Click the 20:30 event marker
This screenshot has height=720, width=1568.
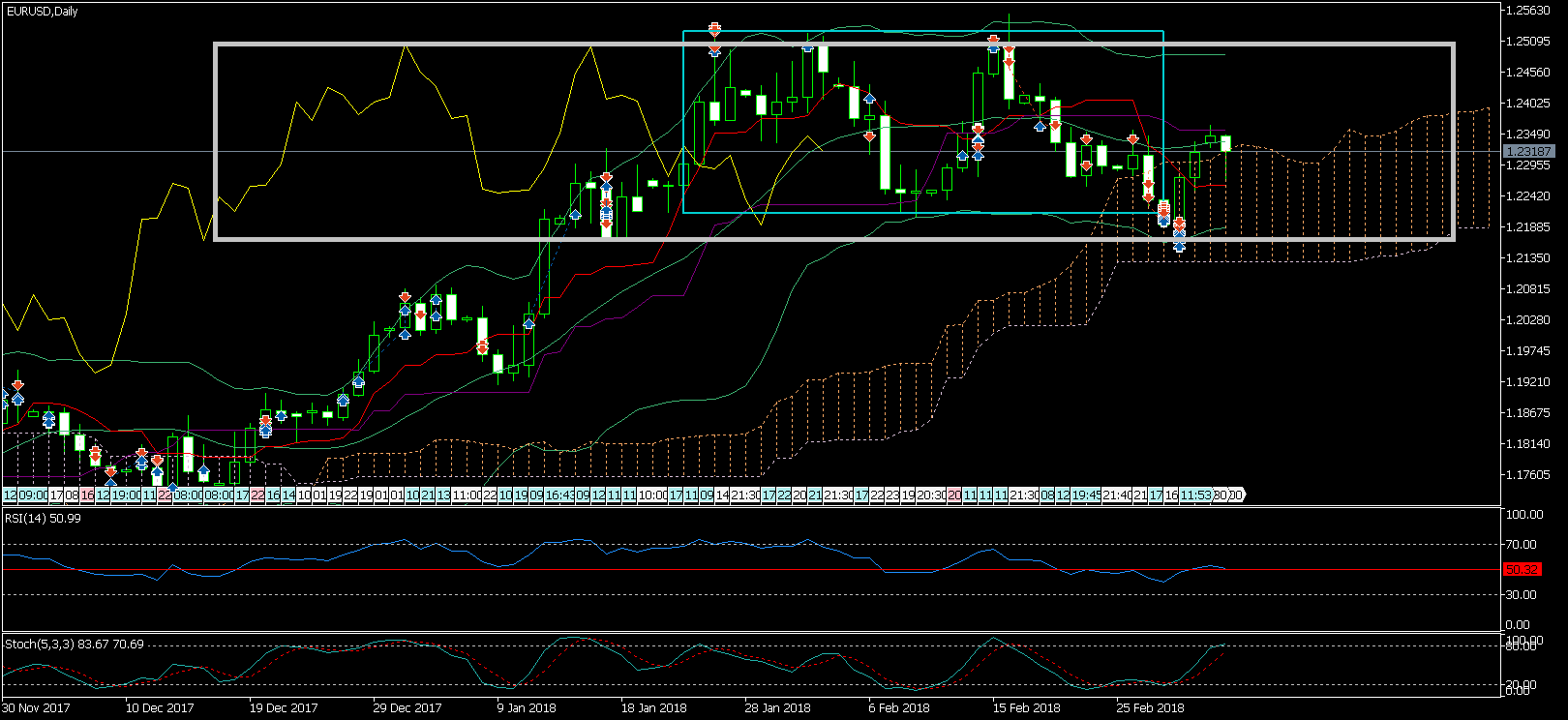[931, 495]
